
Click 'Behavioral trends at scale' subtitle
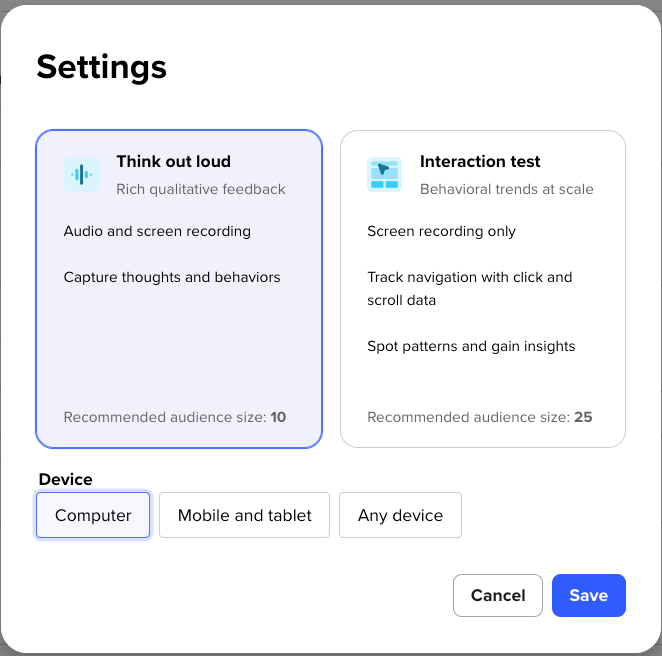pyautogui.click(x=507, y=189)
